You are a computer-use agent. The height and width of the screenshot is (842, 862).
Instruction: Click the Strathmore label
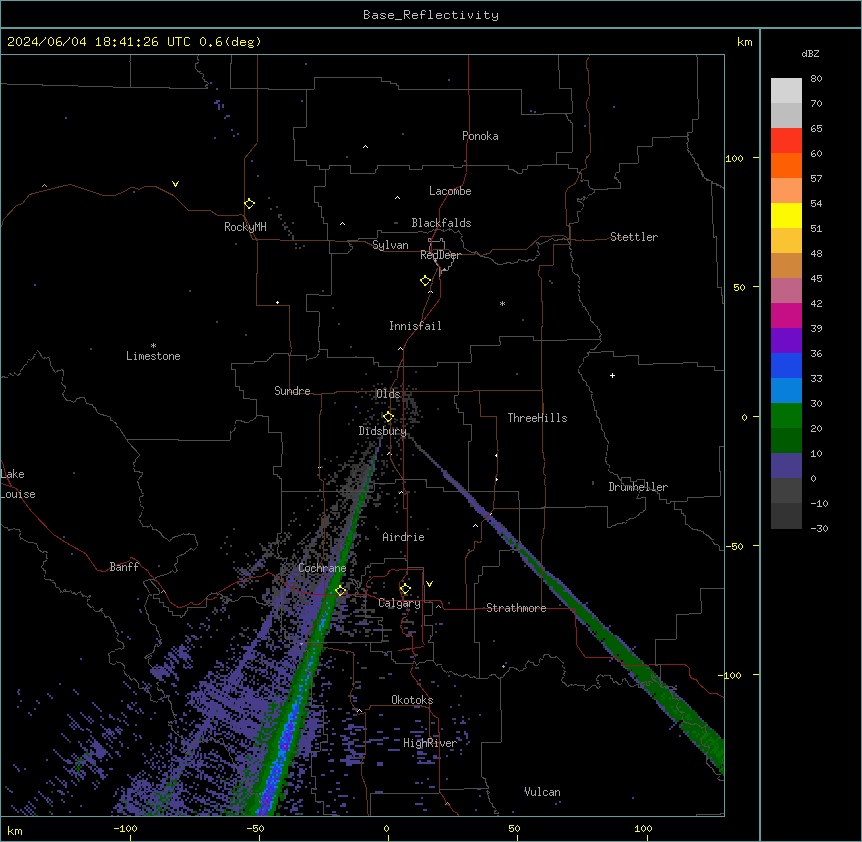[x=516, y=608]
